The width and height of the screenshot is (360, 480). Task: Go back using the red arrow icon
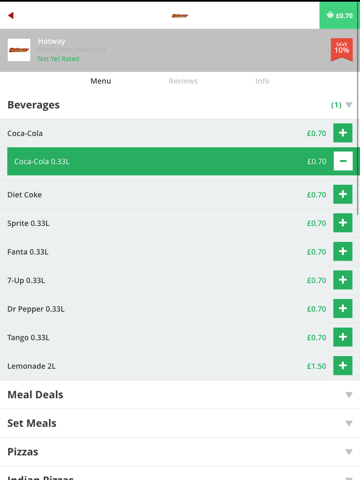[11, 15]
